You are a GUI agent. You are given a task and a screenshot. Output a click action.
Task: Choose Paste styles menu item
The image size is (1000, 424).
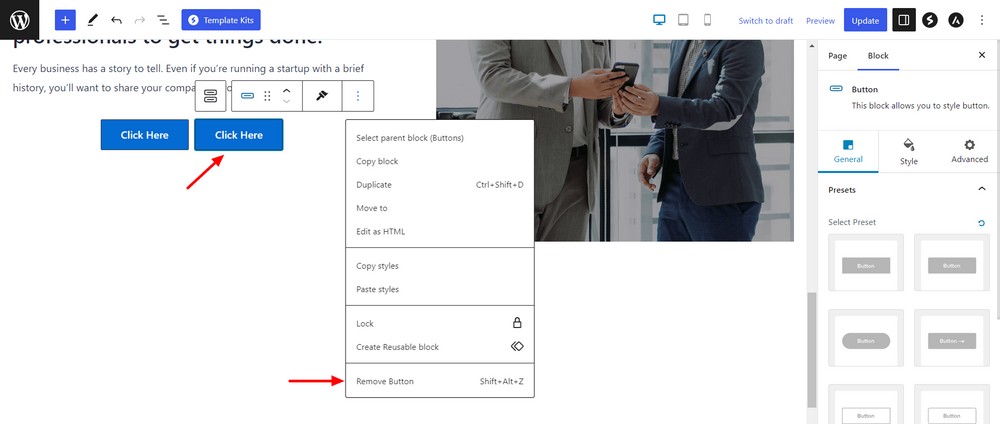[440, 289]
